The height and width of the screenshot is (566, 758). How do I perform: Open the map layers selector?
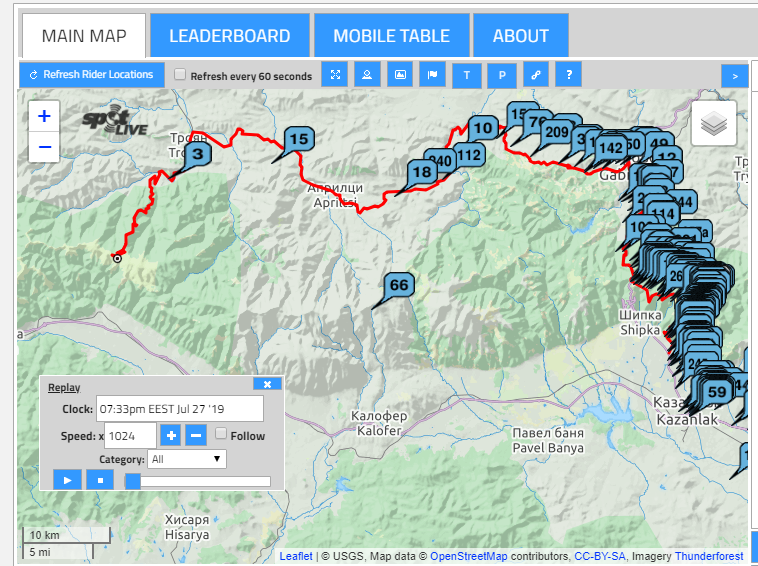point(714,123)
